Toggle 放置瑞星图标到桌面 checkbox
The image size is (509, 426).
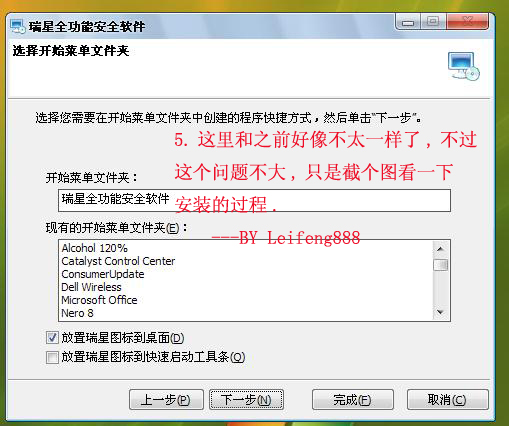(x=52, y=338)
